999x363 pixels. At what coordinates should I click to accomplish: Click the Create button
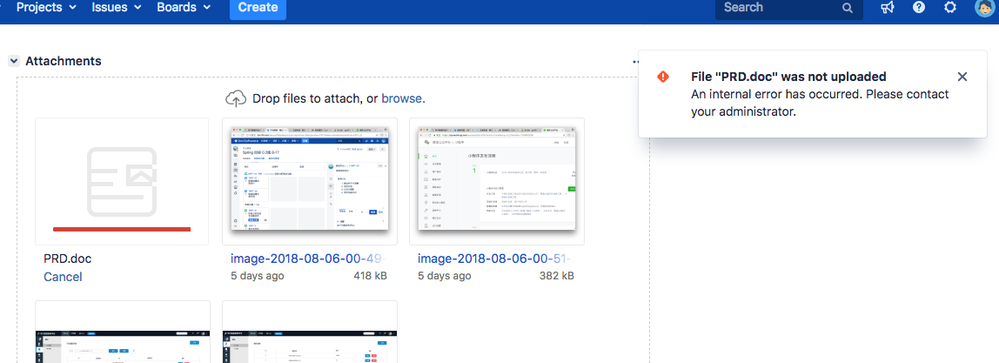[x=258, y=8]
